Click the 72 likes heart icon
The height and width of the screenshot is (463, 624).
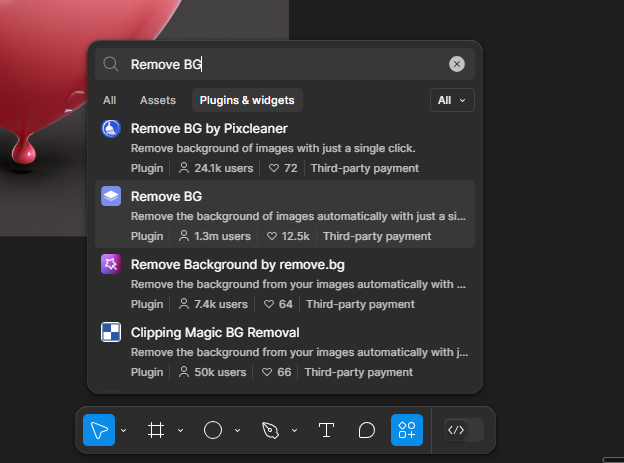[x=274, y=168]
